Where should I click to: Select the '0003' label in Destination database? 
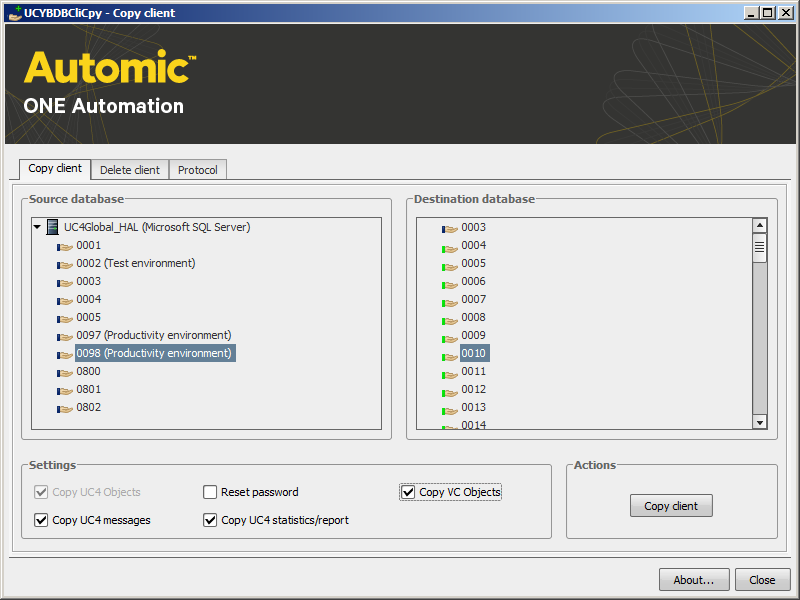(473, 227)
